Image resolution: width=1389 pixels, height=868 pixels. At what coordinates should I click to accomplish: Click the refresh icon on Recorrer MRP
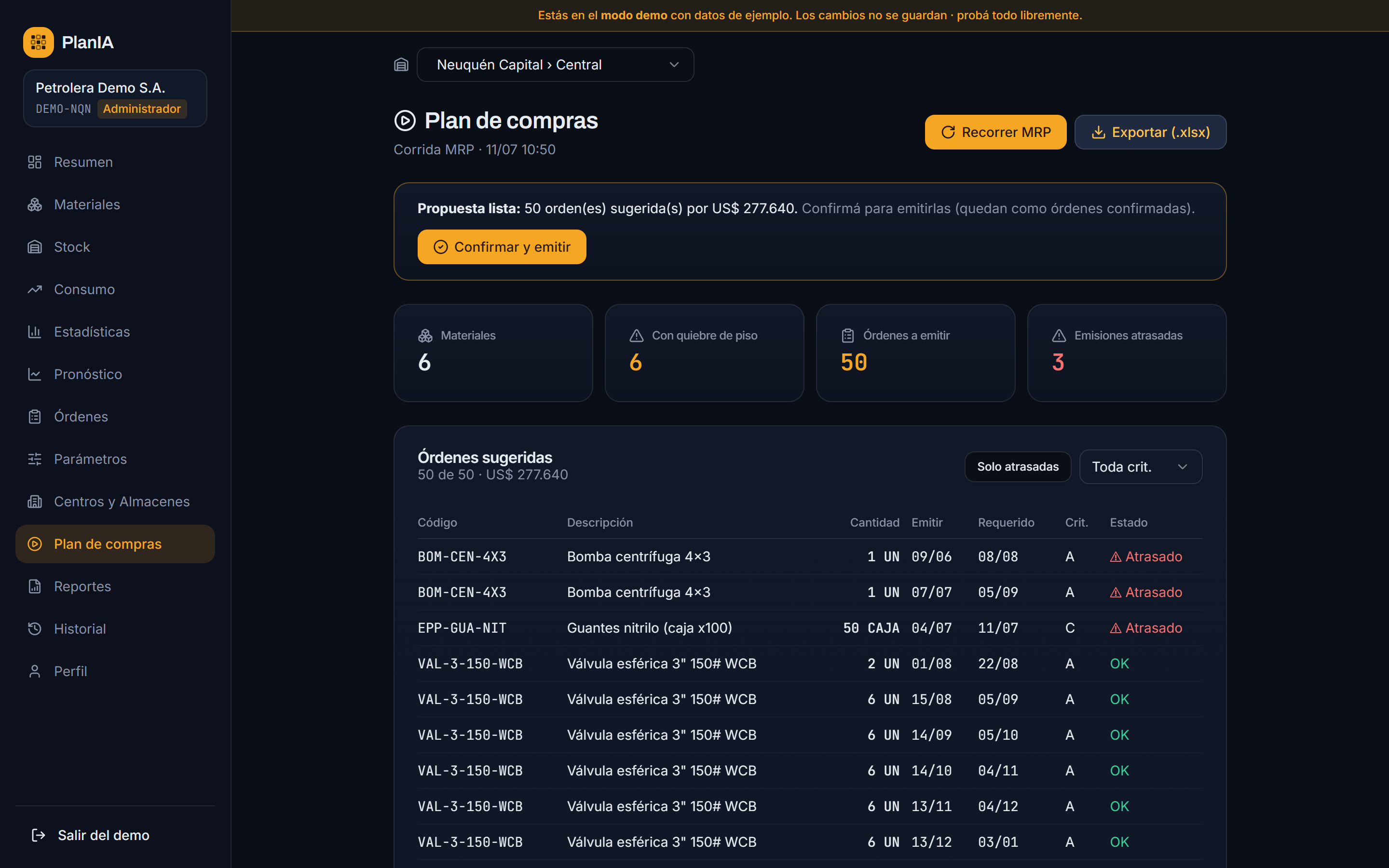[x=948, y=132]
